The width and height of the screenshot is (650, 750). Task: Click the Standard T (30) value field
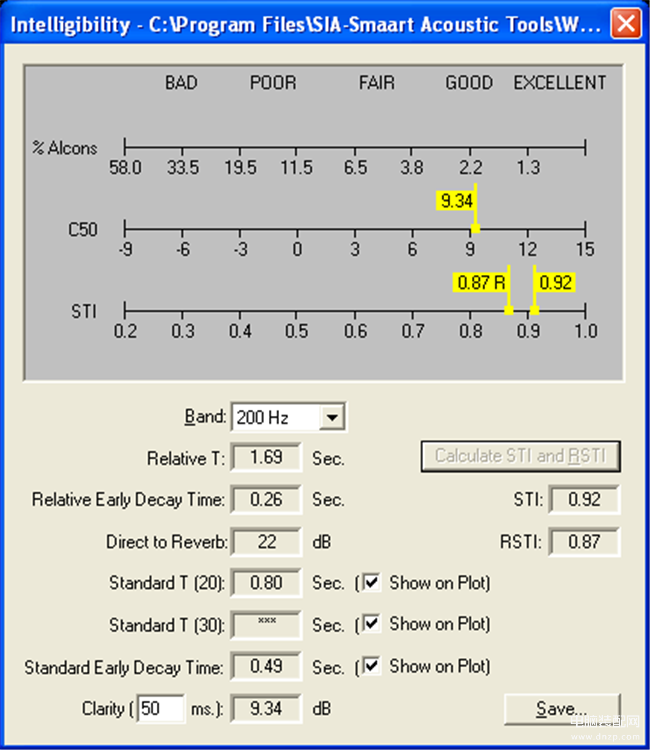[x=266, y=625]
